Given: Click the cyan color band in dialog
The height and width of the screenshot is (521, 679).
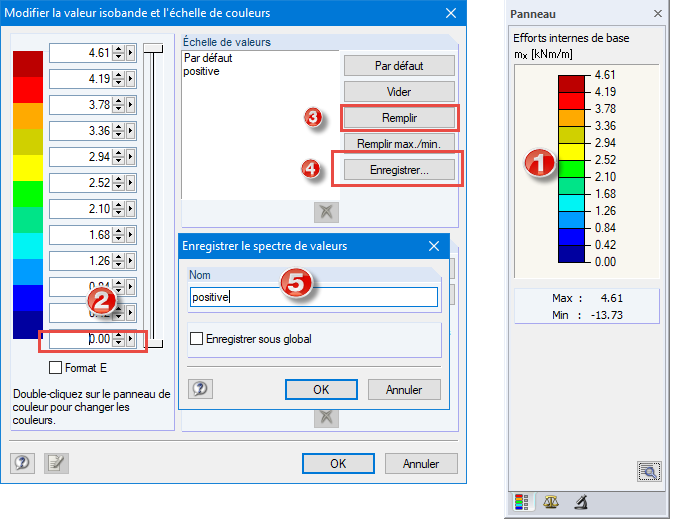Looking at the screenshot, I should pos(28,246).
